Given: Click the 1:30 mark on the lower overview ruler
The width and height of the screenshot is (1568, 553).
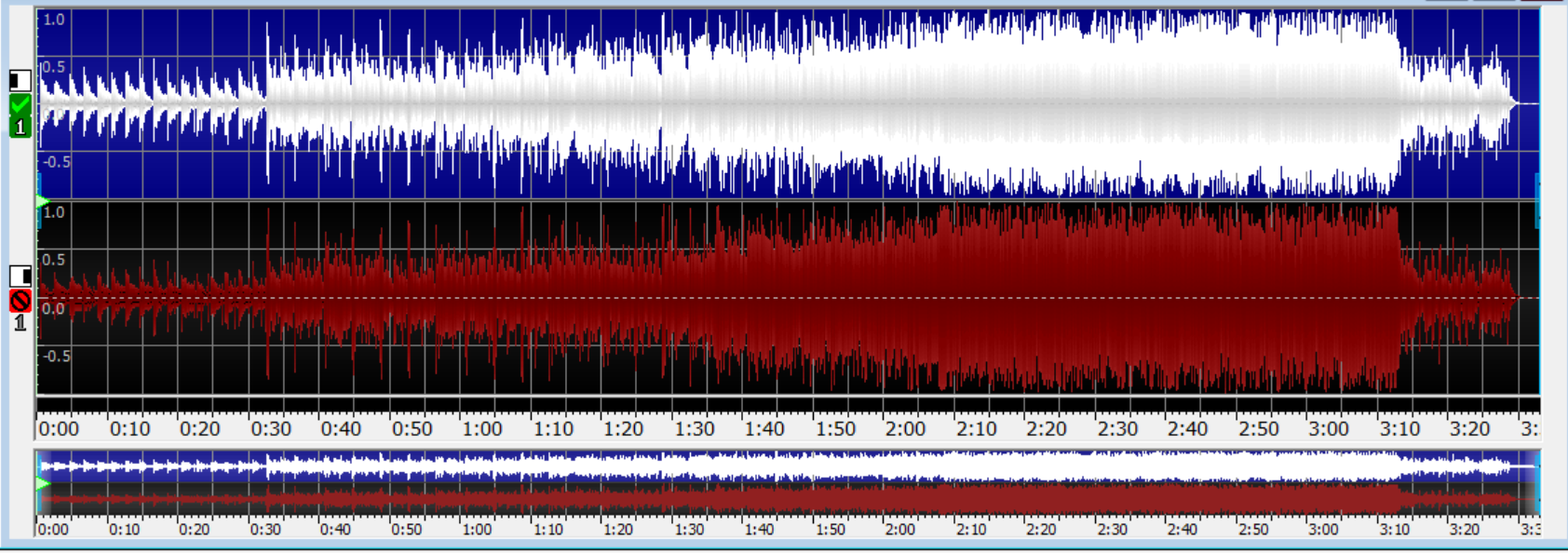Looking at the screenshot, I should pyautogui.click(x=689, y=530).
